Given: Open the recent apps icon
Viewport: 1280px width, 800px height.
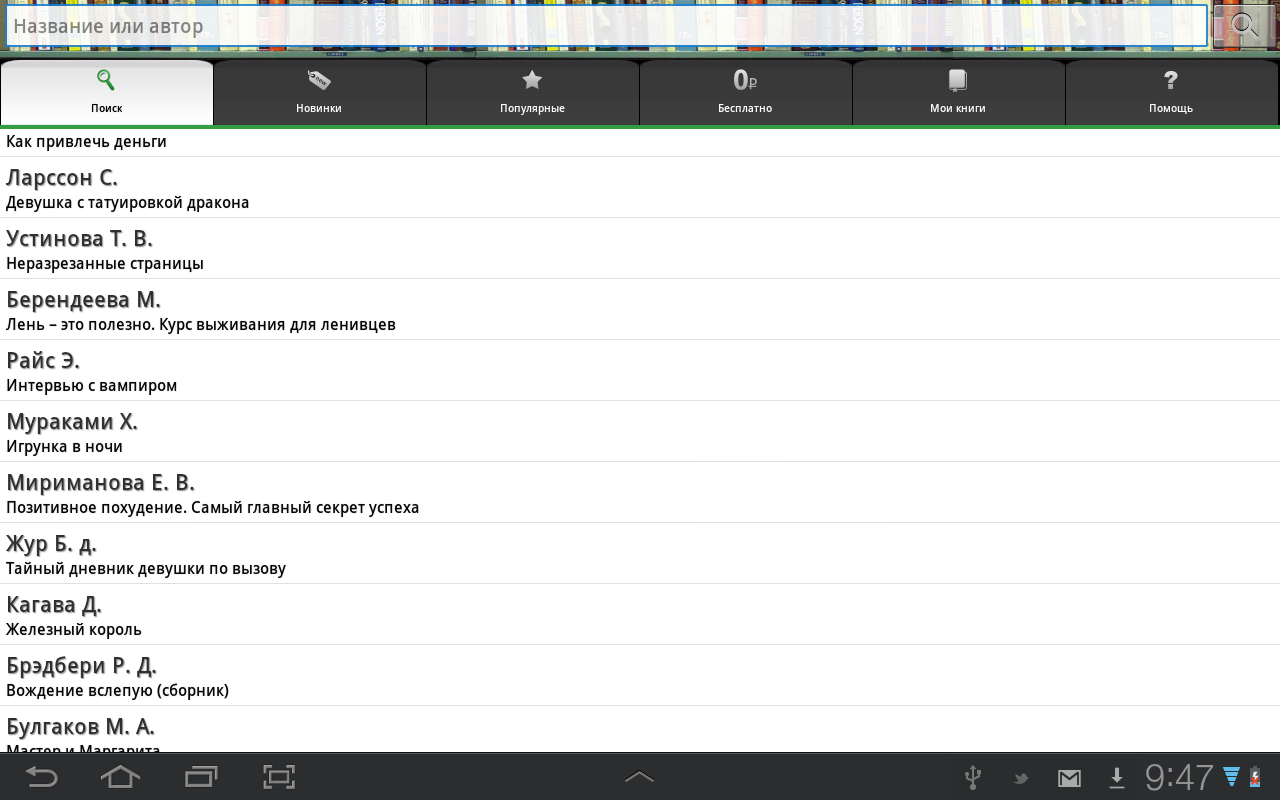Looking at the screenshot, I should (x=201, y=777).
